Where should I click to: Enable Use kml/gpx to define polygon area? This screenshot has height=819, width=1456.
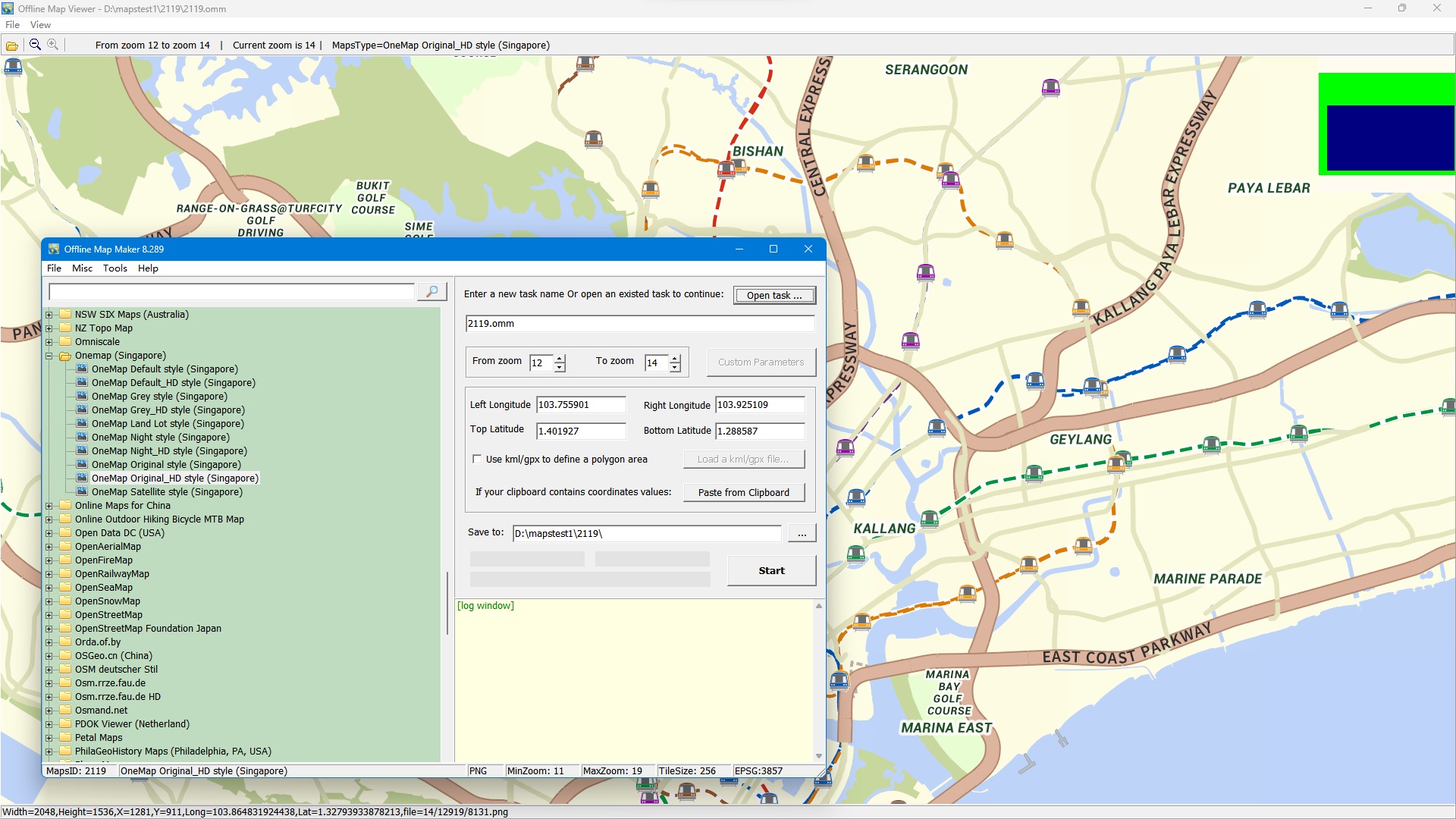[x=477, y=459]
